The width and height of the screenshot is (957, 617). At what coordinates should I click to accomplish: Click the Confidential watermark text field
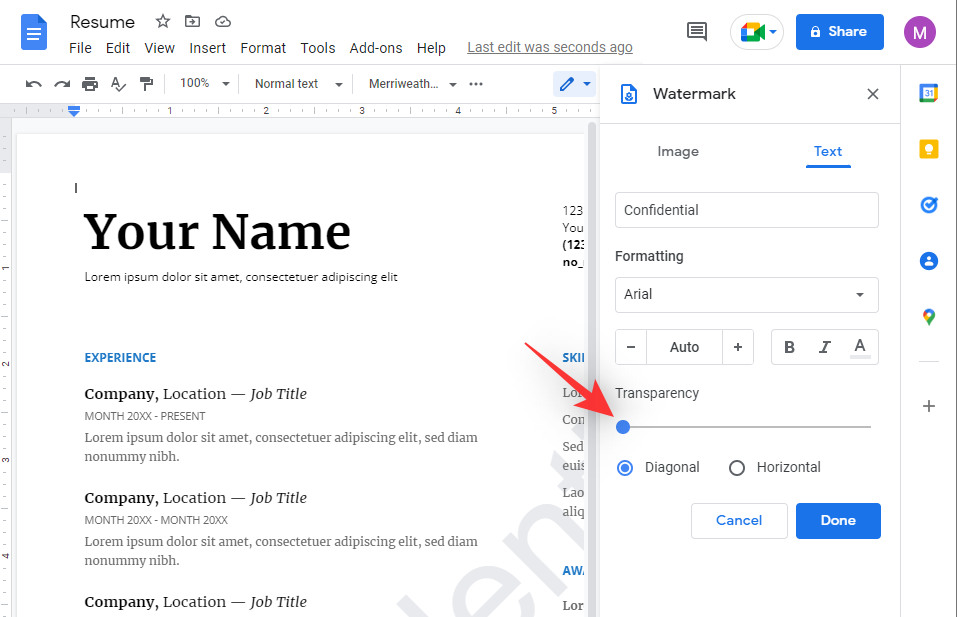click(x=746, y=210)
